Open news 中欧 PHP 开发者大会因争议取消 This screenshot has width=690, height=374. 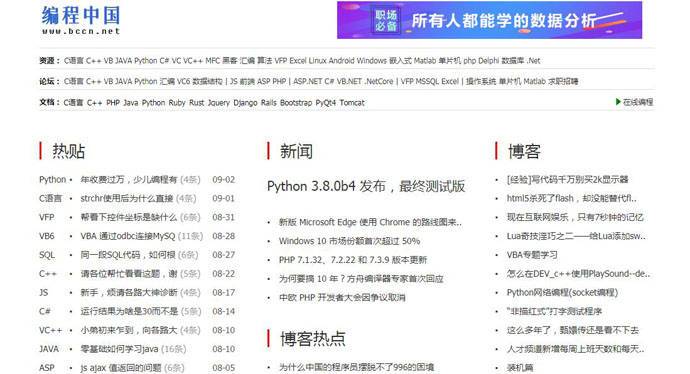tap(342, 298)
